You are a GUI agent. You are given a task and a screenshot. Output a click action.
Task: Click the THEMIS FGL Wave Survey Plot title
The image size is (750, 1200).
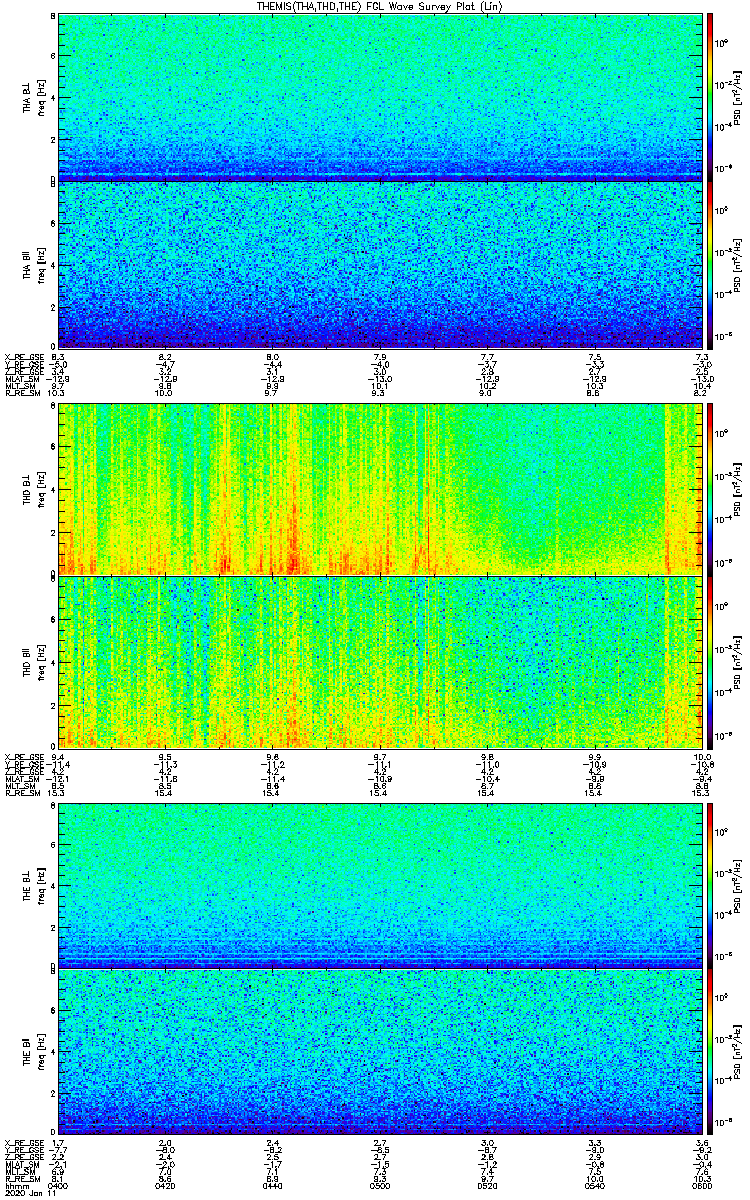(x=379, y=6)
